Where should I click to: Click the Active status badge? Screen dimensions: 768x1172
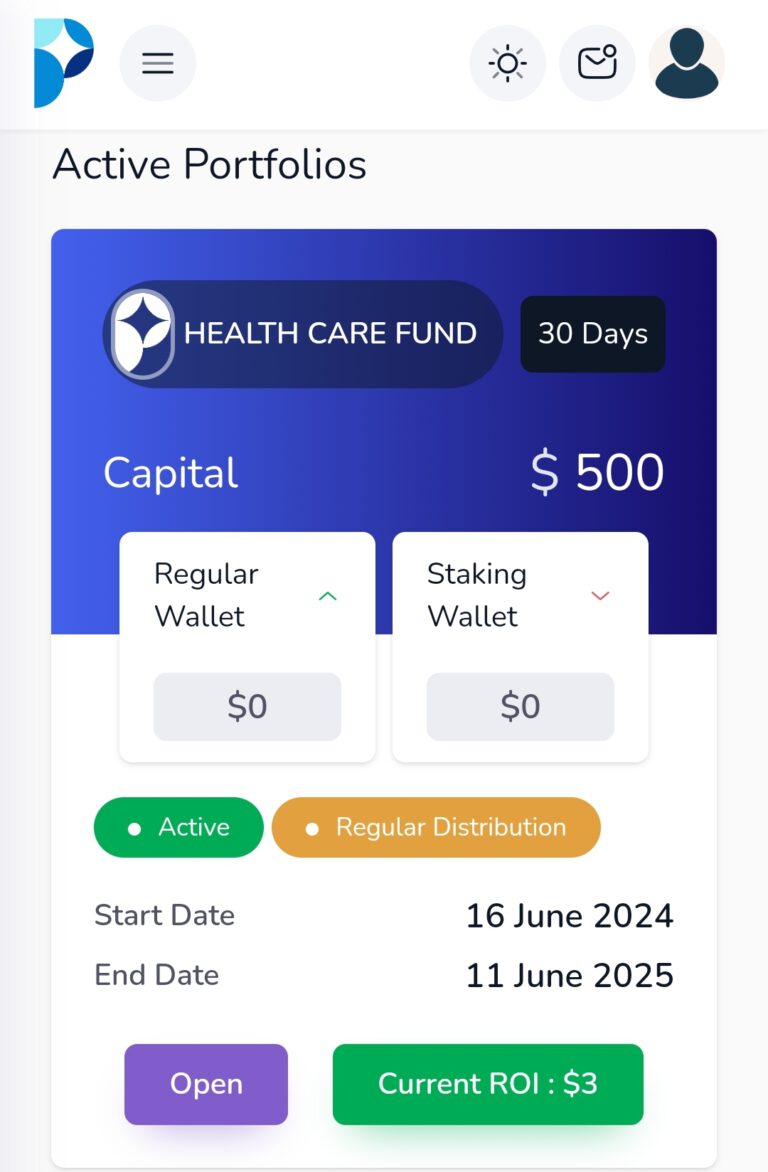(179, 827)
